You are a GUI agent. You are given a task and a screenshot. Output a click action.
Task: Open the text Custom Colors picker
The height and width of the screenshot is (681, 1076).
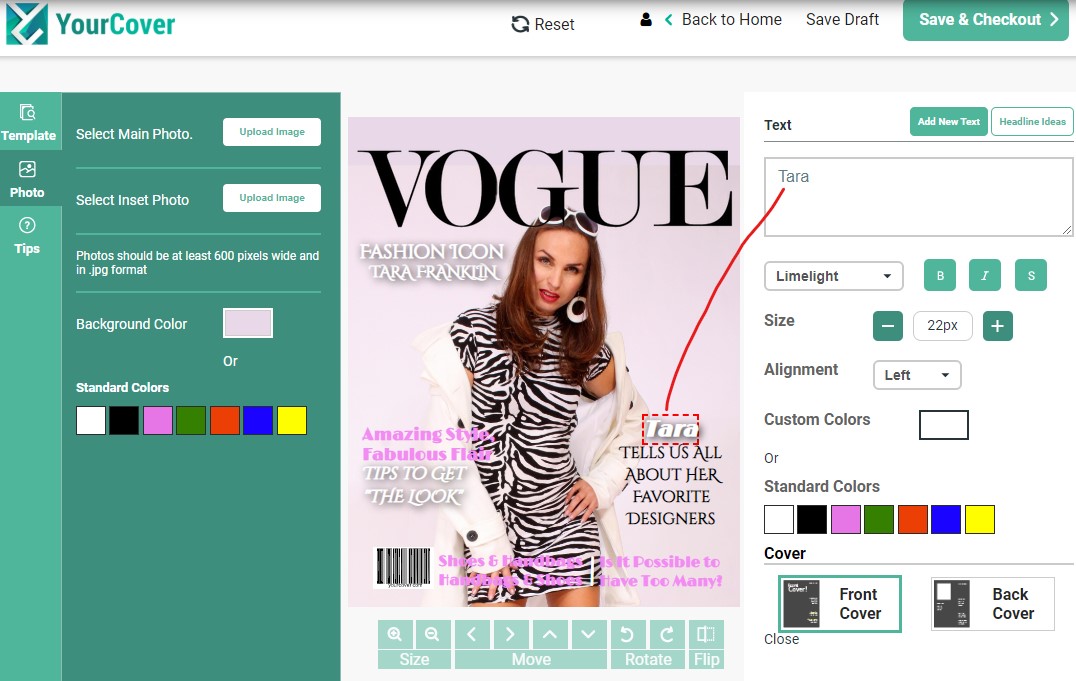pyautogui.click(x=944, y=425)
